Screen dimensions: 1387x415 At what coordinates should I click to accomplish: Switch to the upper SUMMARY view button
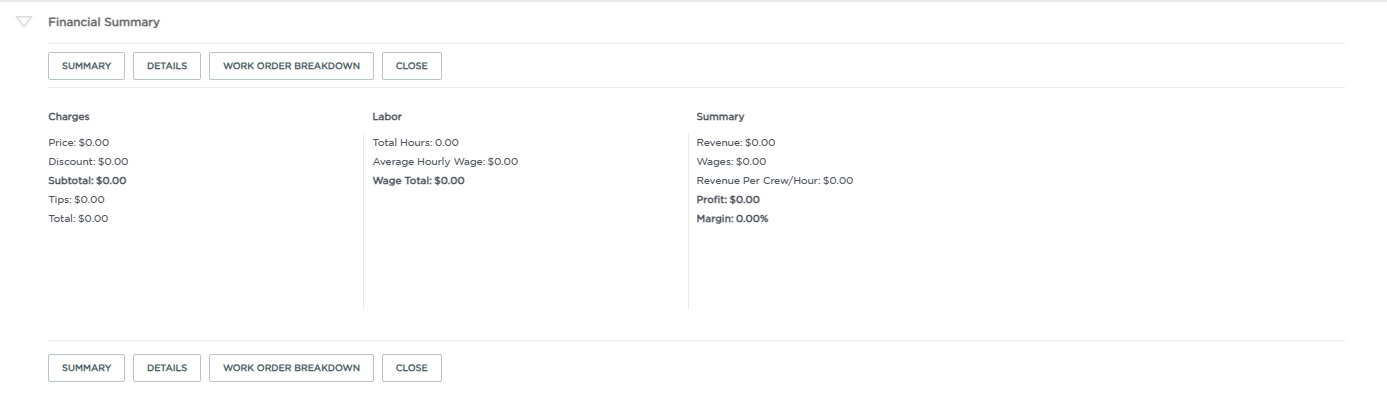click(x=86, y=66)
